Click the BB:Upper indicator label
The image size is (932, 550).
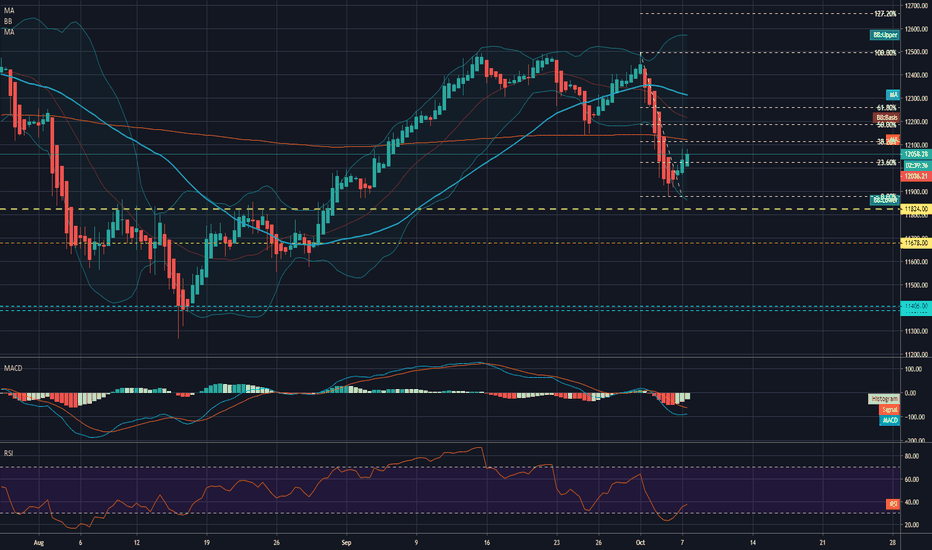coord(884,35)
